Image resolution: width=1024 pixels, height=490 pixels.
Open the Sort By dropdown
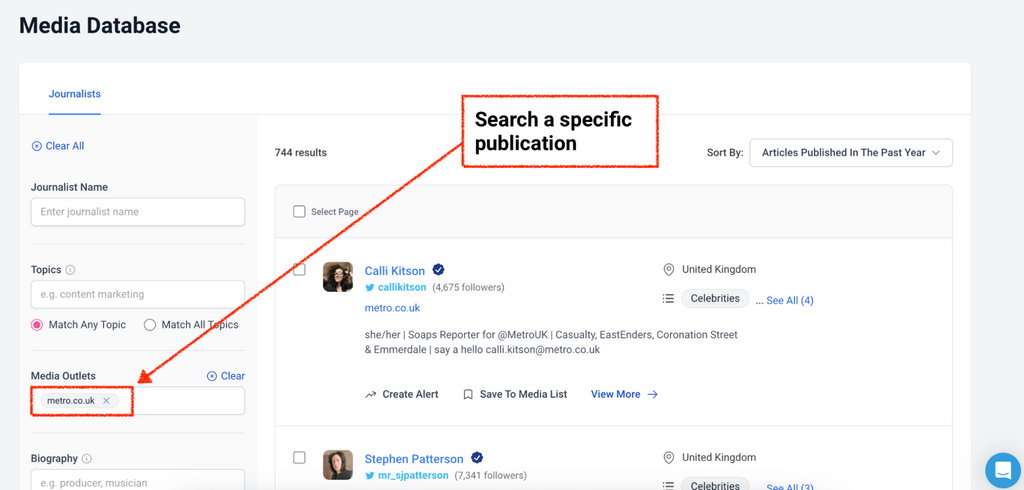[x=850, y=153]
